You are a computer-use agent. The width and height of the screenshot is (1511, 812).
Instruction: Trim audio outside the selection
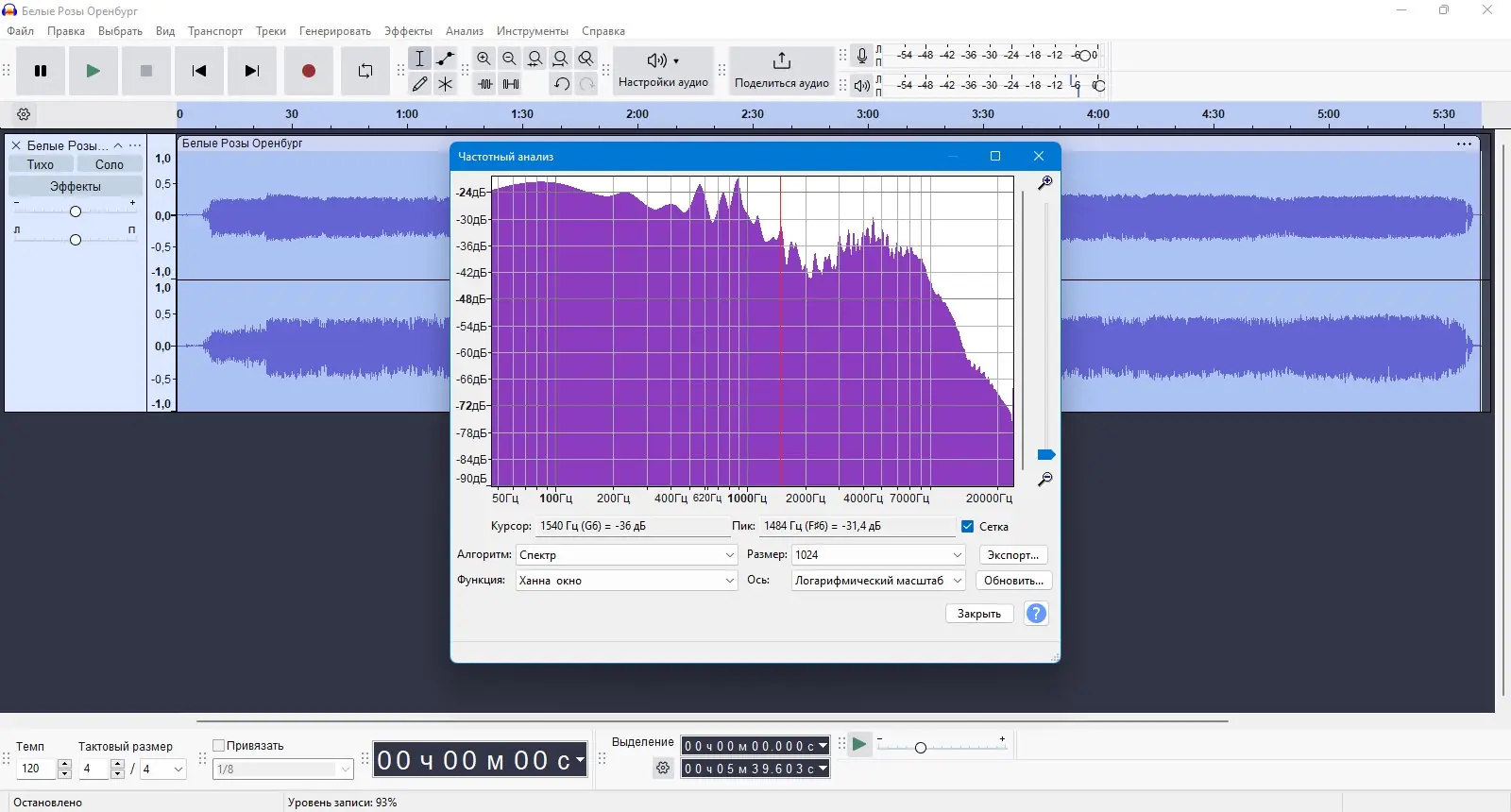(x=485, y=84)
